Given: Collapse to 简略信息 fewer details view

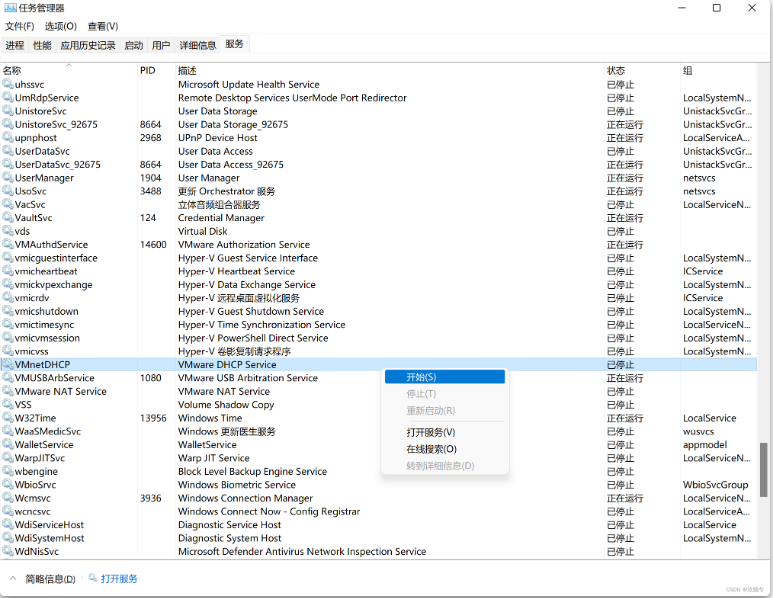Looking at the screenshot, I should point(42,579).
